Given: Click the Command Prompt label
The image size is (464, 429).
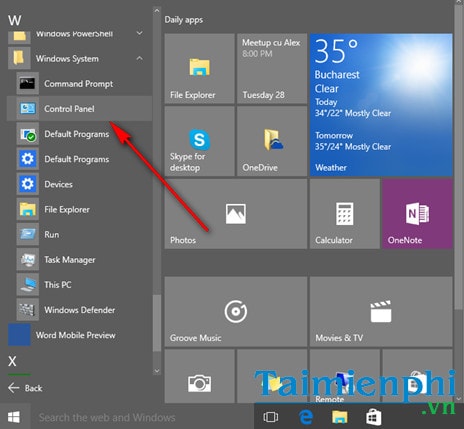Looking at the screenshot, I should pyautogui.click(x=79, y=84).
